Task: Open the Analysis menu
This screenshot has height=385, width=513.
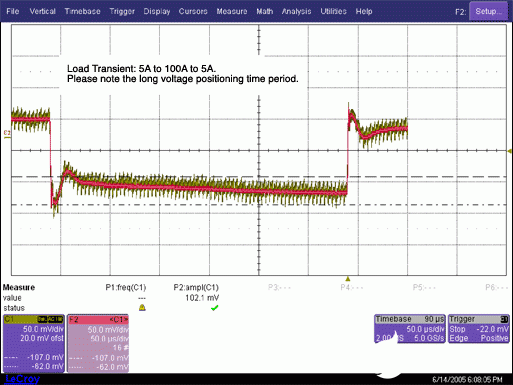Action: point(296,11)
